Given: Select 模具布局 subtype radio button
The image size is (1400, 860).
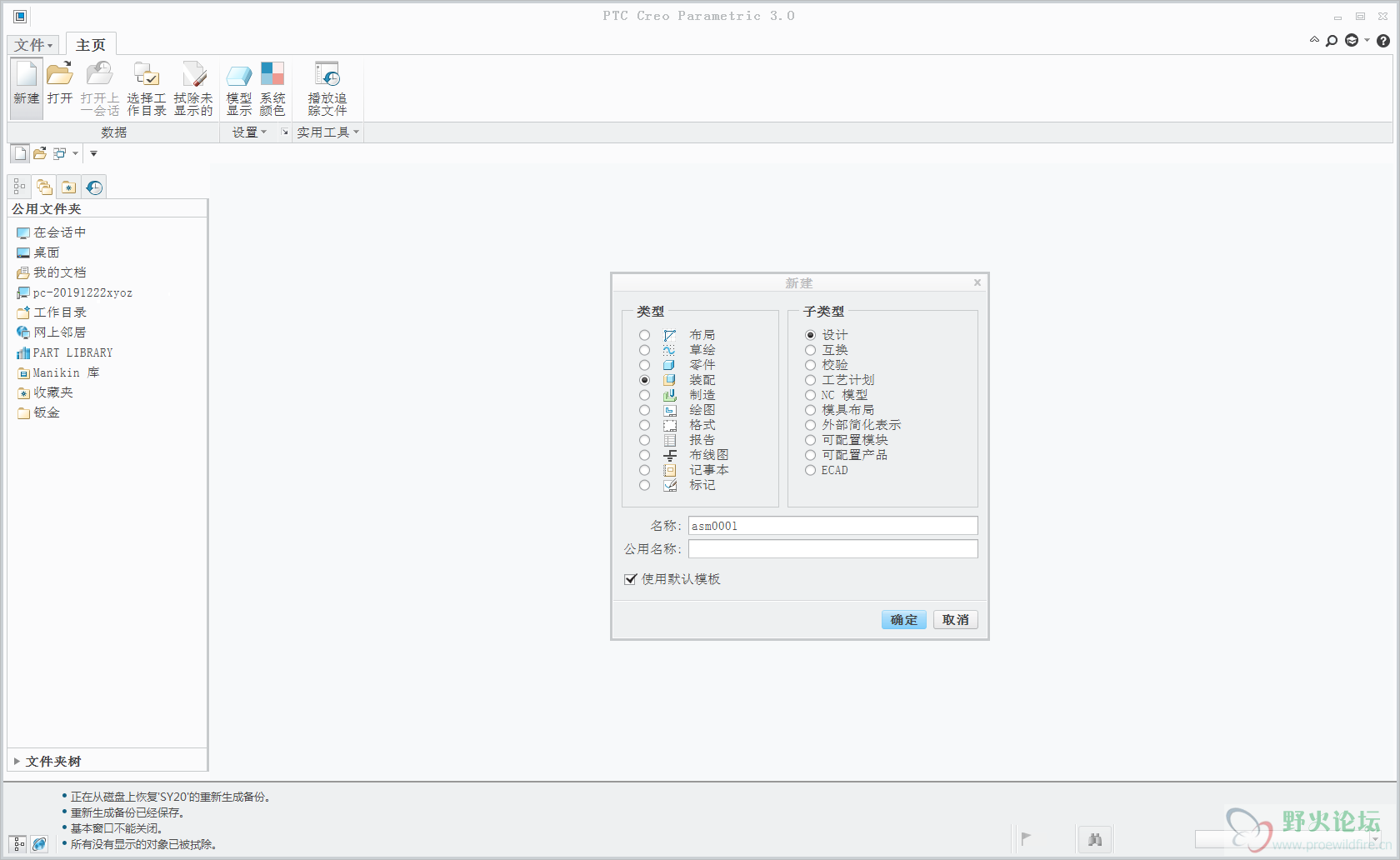Looking at the screenshot, I should [x=810, y=410].
